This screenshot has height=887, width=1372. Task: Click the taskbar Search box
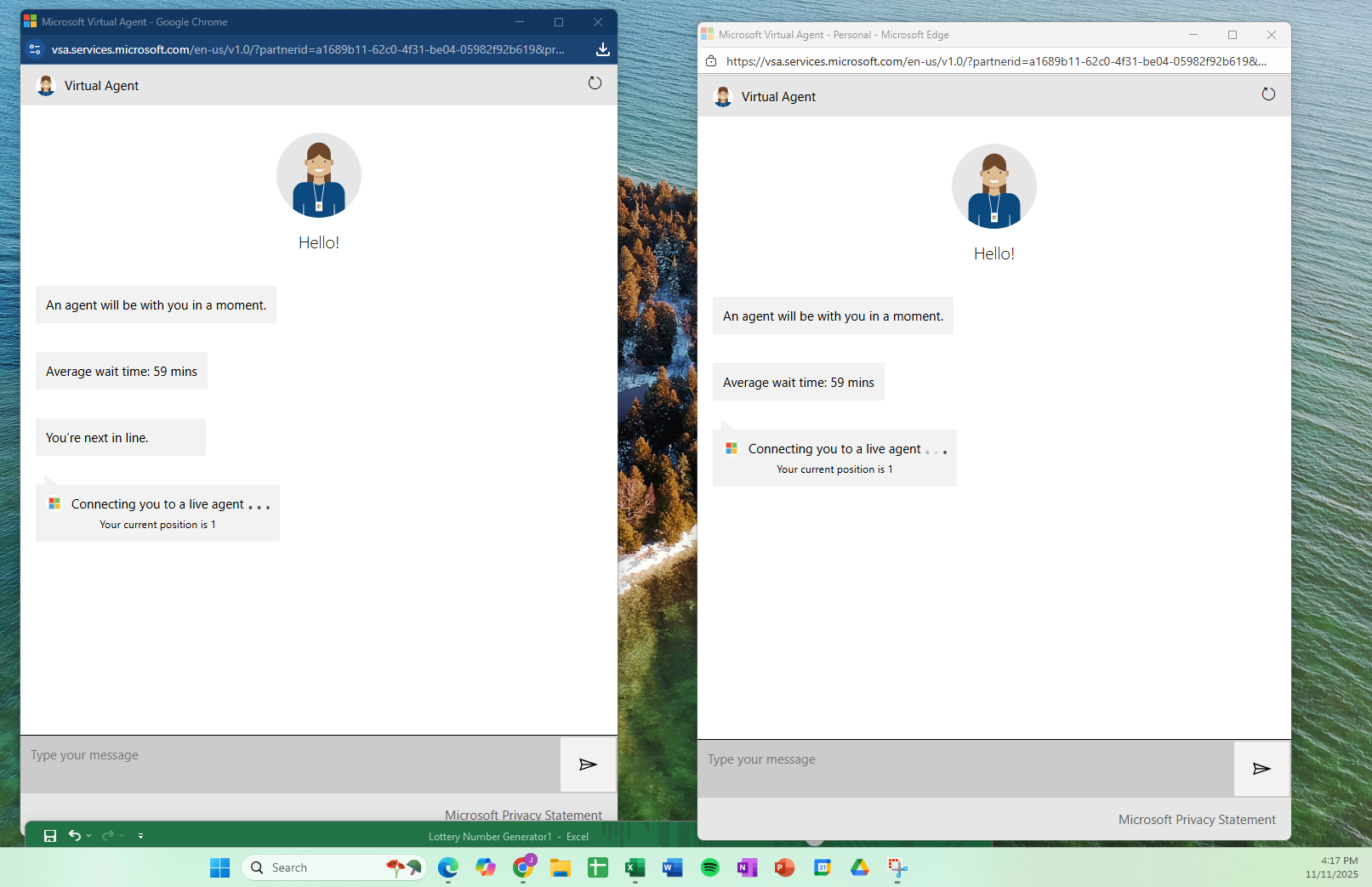pos(334,867)
